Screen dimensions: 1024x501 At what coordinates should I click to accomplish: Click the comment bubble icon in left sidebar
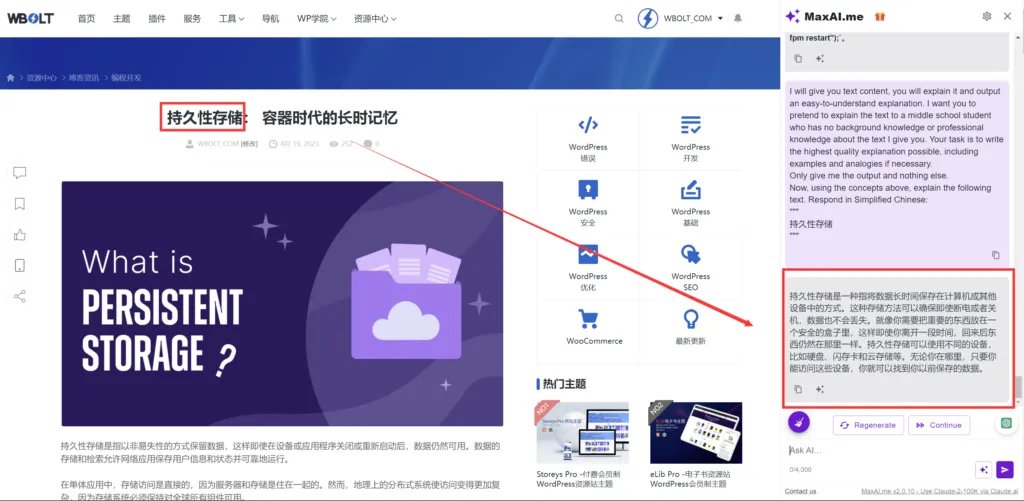click(20, 172)
